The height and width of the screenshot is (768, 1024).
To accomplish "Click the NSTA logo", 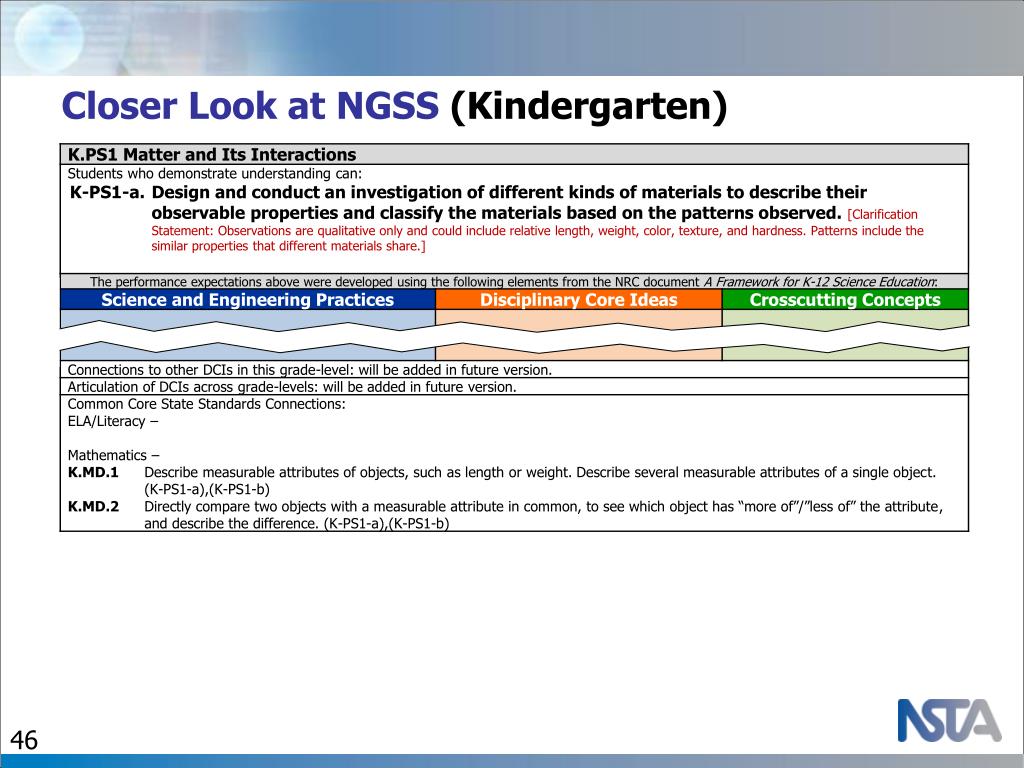I will [x=949, y=720].
